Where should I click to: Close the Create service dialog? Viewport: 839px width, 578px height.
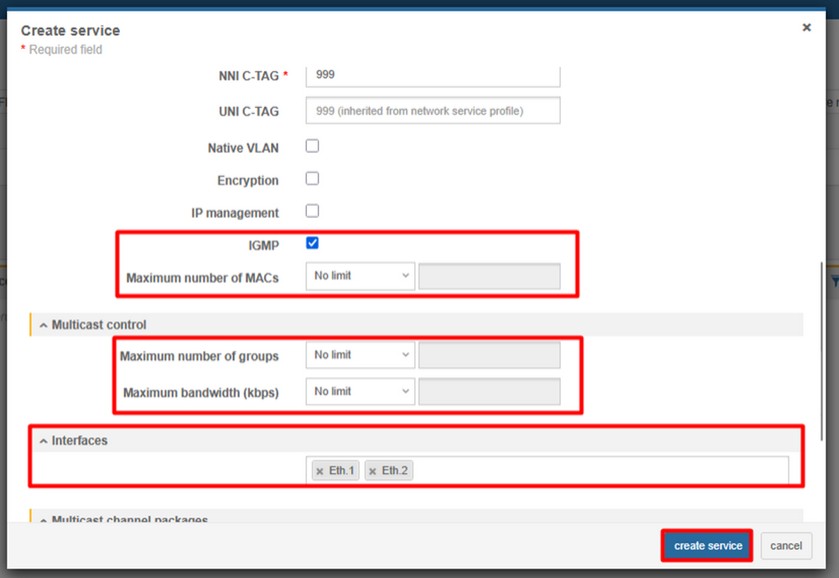(806, 28)
